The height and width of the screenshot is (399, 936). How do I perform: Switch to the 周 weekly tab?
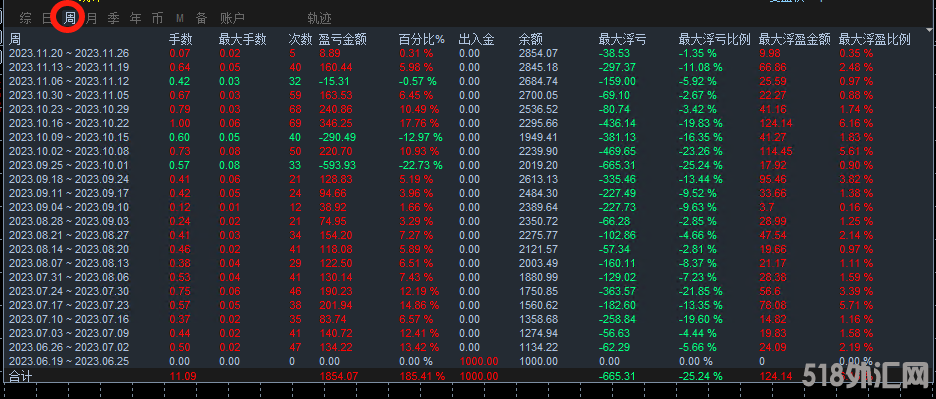[x=69, y=19]
